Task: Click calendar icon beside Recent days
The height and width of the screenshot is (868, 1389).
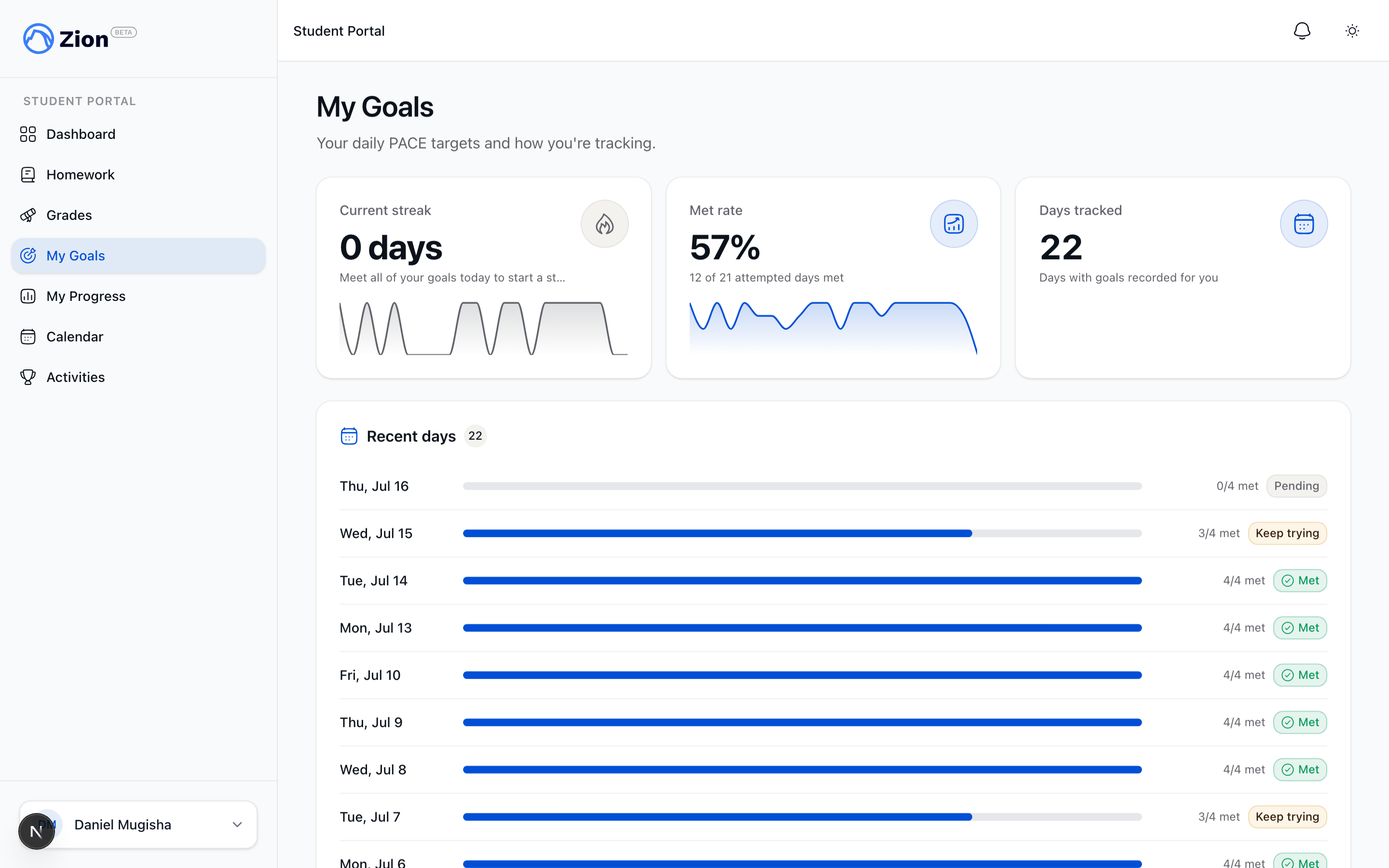Action: (349, 436)
